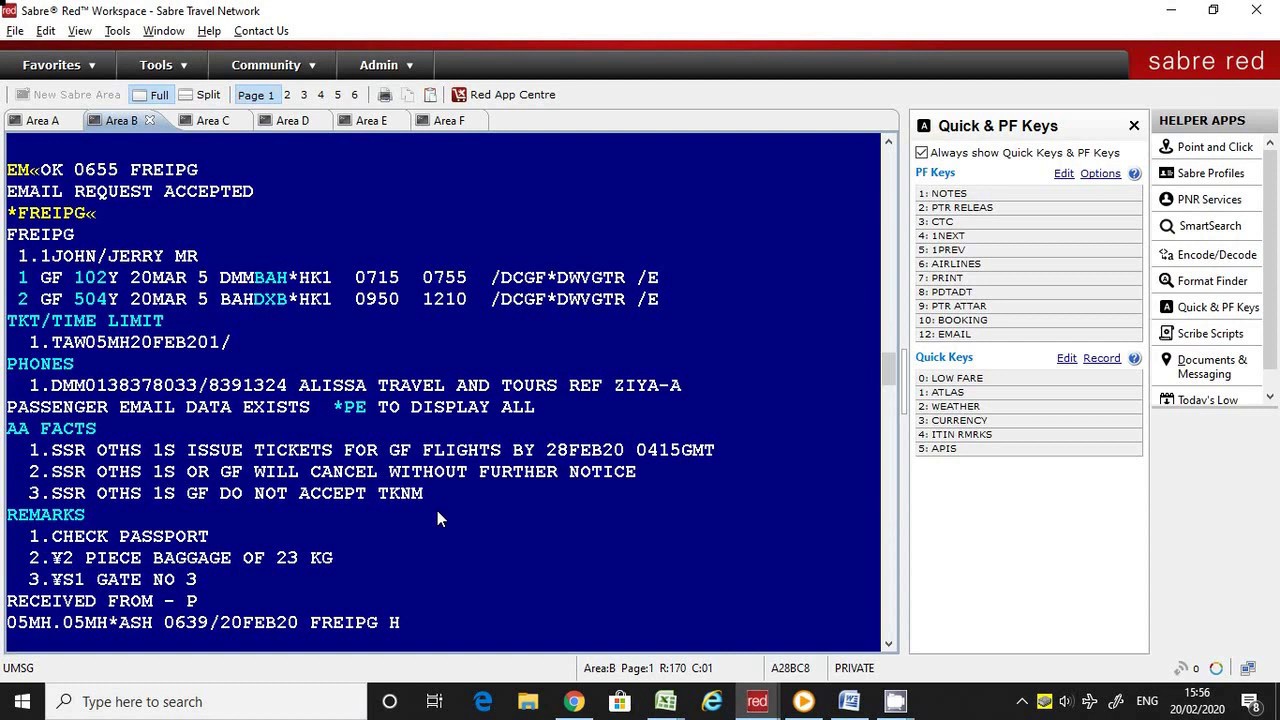Viewport: 1280px width, 720px height.
Task: Click Record link for Quick Keys
Action: (1102, 358)
